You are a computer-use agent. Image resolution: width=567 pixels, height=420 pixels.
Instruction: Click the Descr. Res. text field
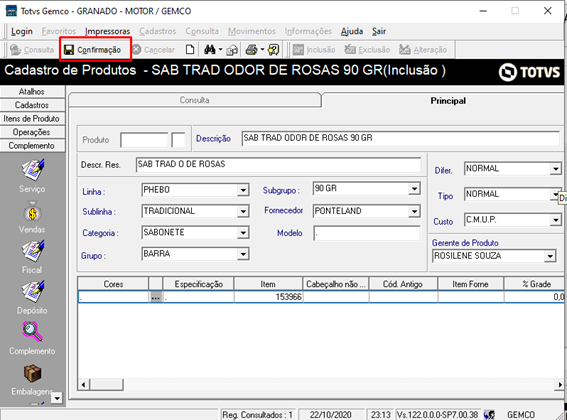[278, 165]
